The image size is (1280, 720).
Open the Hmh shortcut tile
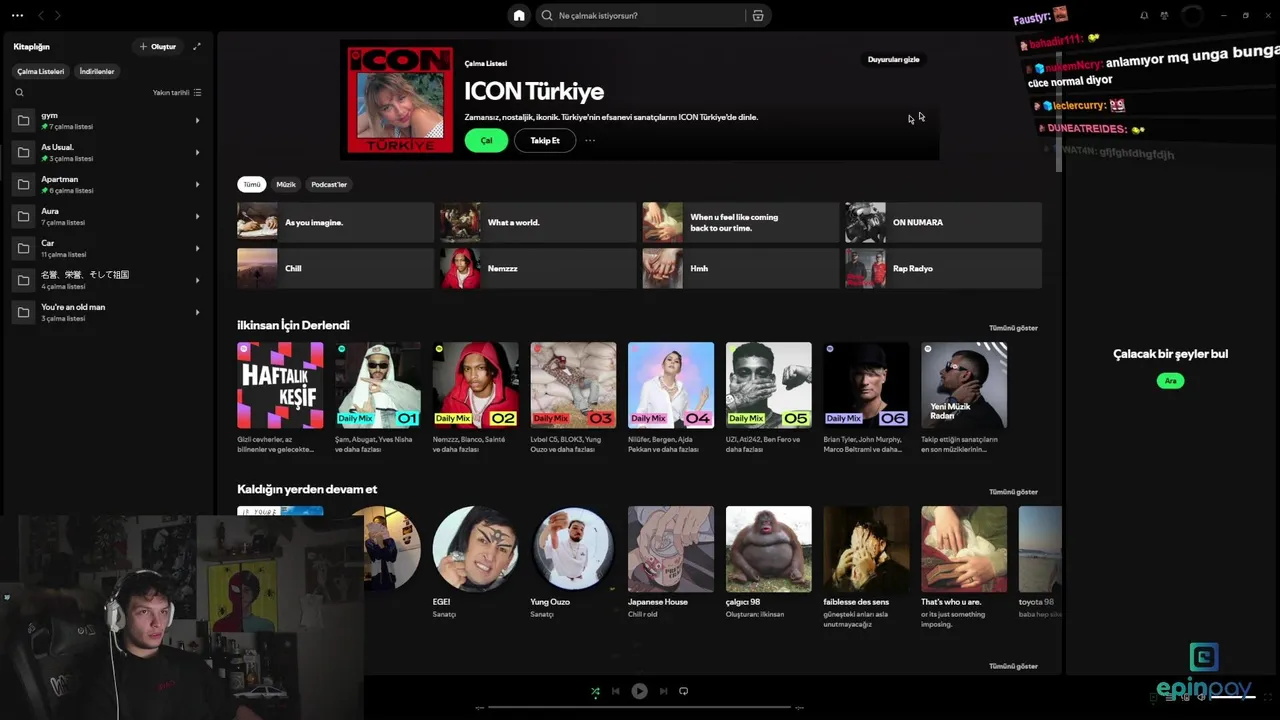pyautogui.click(x=740, y=268)
